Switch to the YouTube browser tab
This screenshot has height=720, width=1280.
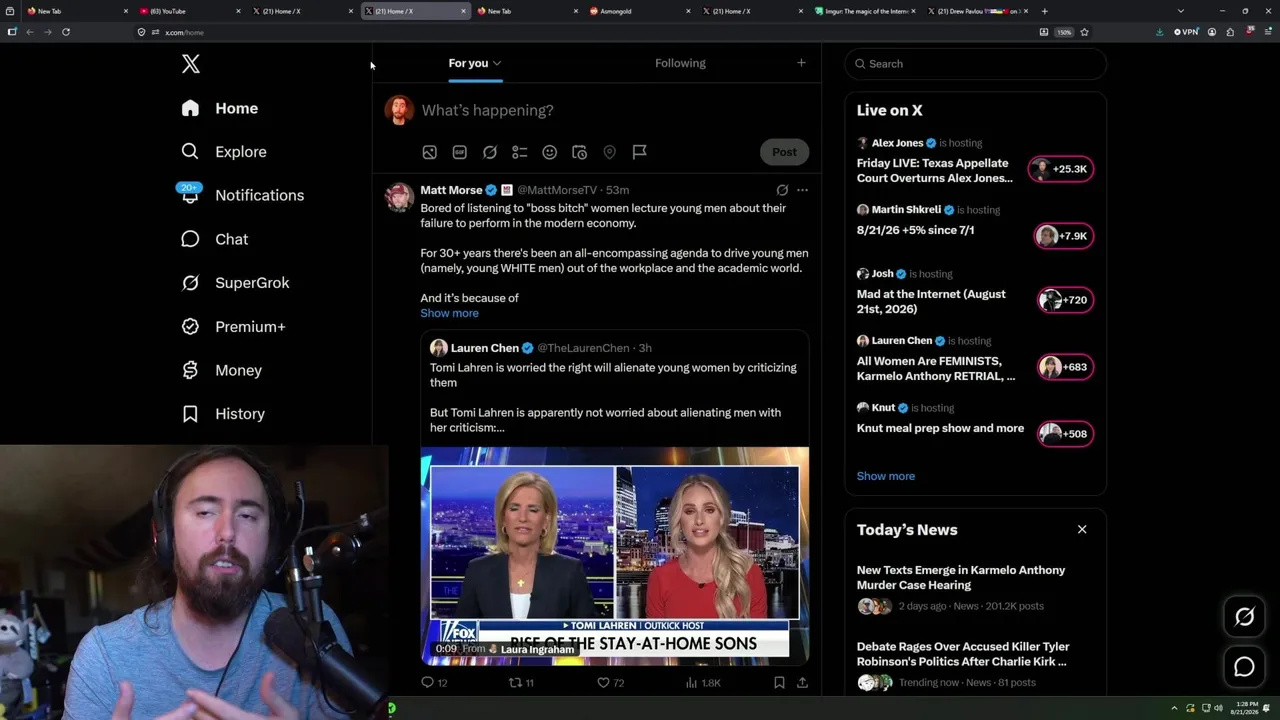[x=190, y=11]
